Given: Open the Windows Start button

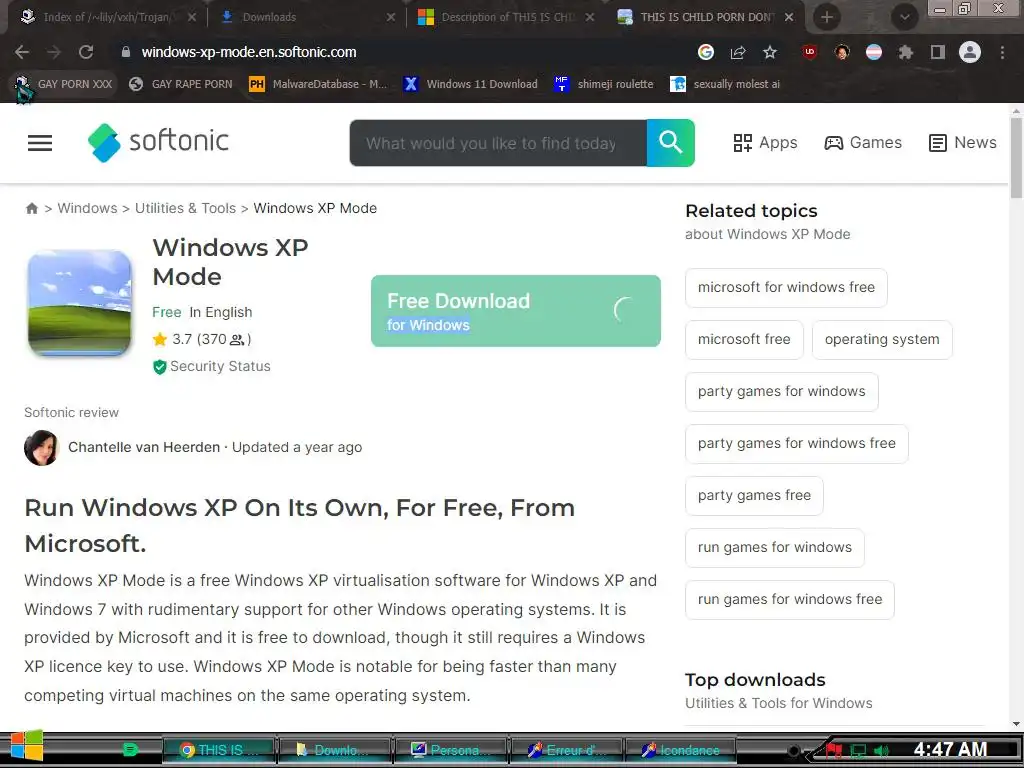Looking at the screenshot, I should click(26, 746).
